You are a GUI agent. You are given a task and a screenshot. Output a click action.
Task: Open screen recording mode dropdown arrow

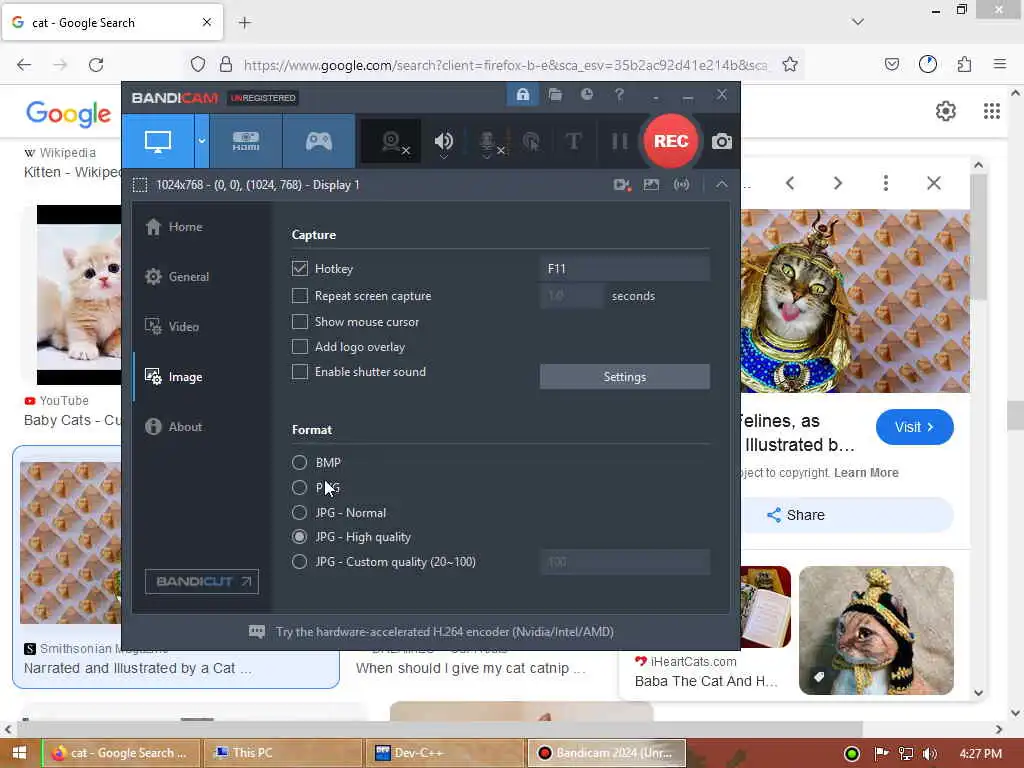202,141
